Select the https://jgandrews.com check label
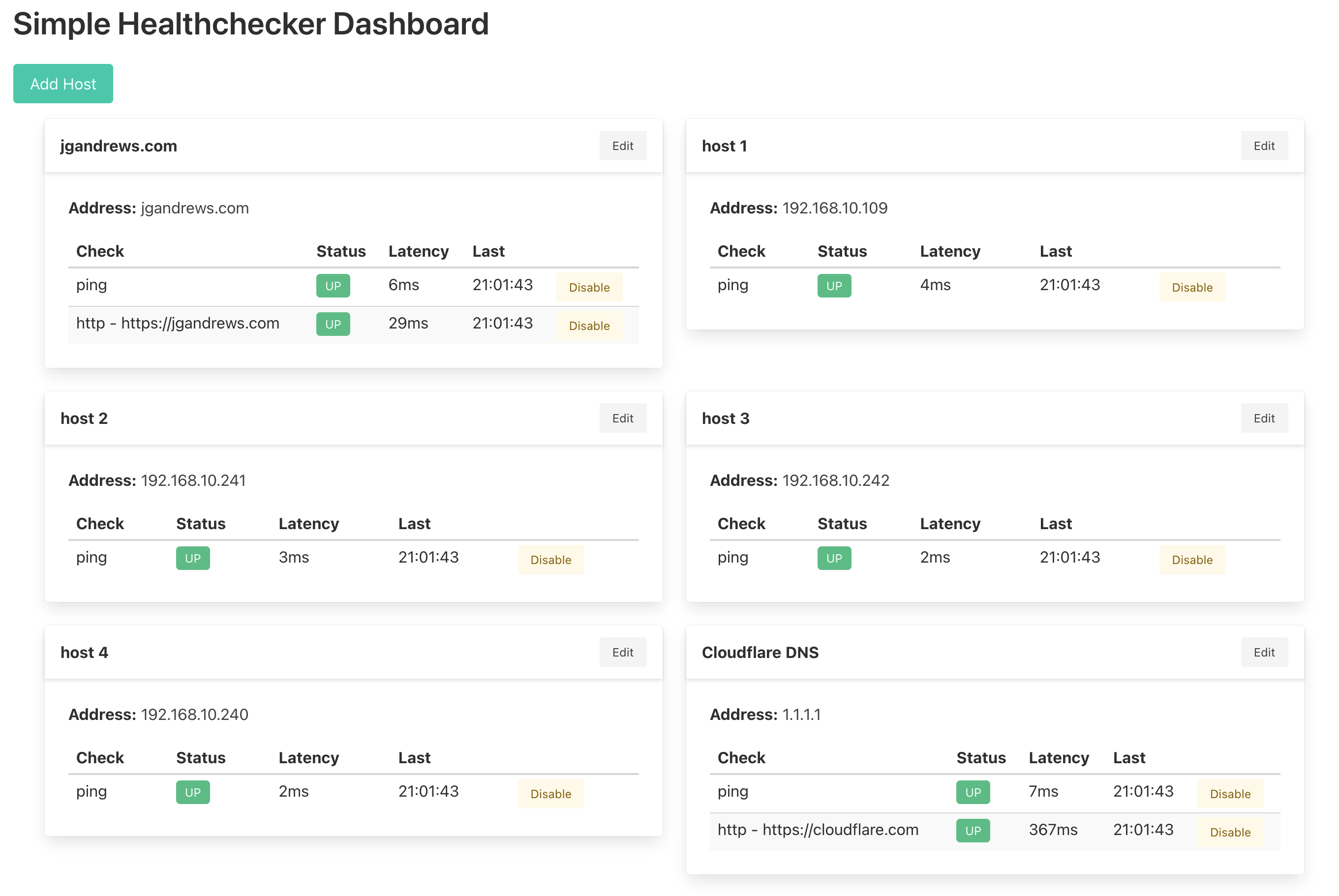 pyautogui.click(x=178, y=324)
